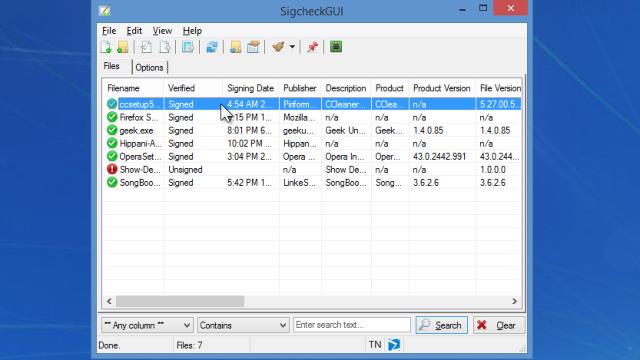The height and width of the screenshot is (360, 640).
Task: Select the OperaSet... filename cell
Action: click(x=140, y=157)
